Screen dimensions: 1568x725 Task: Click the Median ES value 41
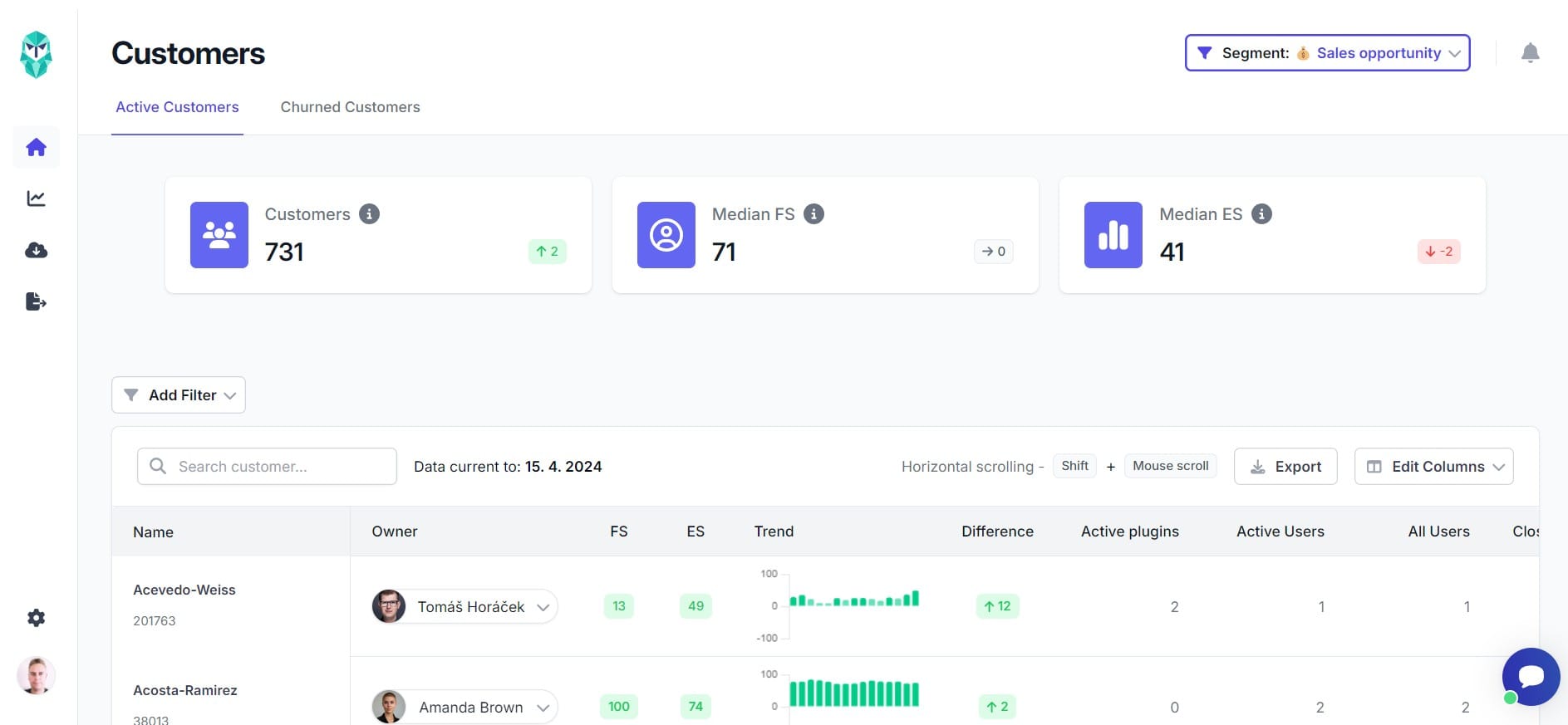1172,252
